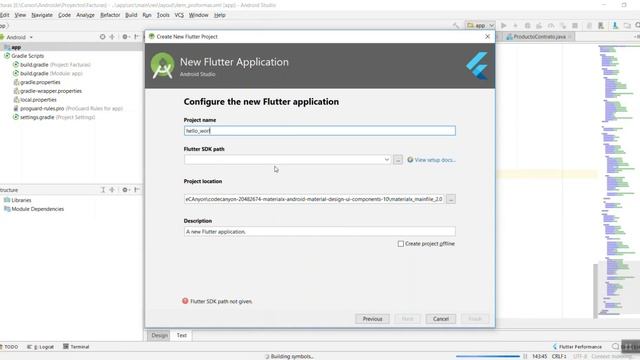Click the Project name input field
The image size is (640, 360).
tap(320, 131)
